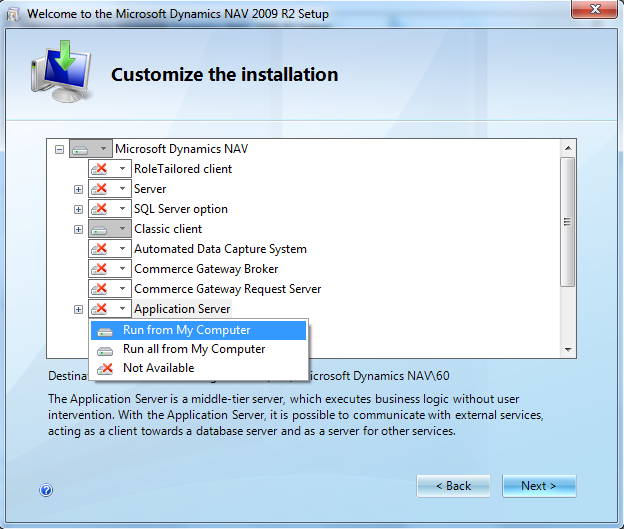The height and width of the screenshot is (529, 624).
Task: Select the Commerce Gateway Request Server label
Action: pos(227,289)
